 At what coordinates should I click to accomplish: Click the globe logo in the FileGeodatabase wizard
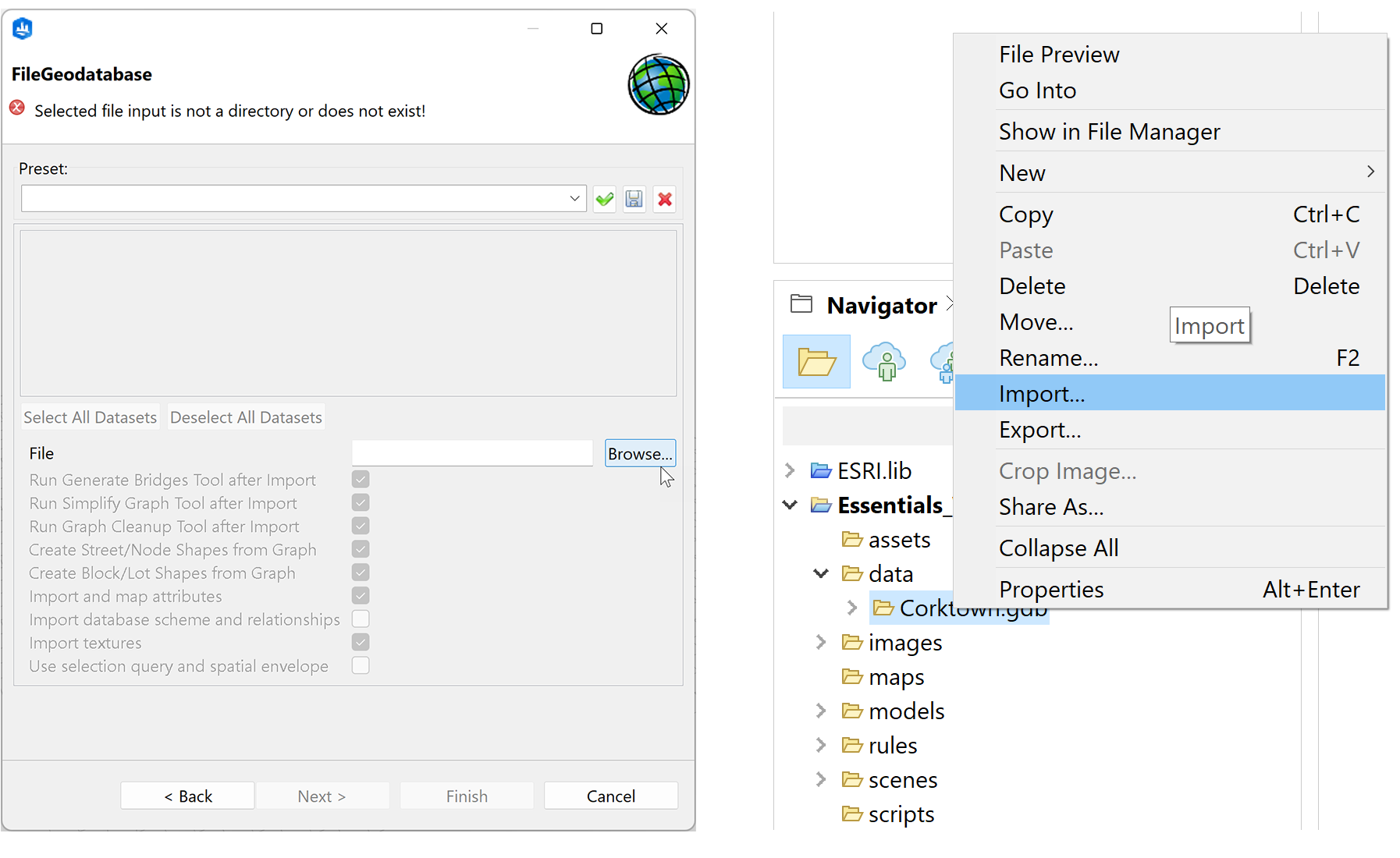point(658,84)
